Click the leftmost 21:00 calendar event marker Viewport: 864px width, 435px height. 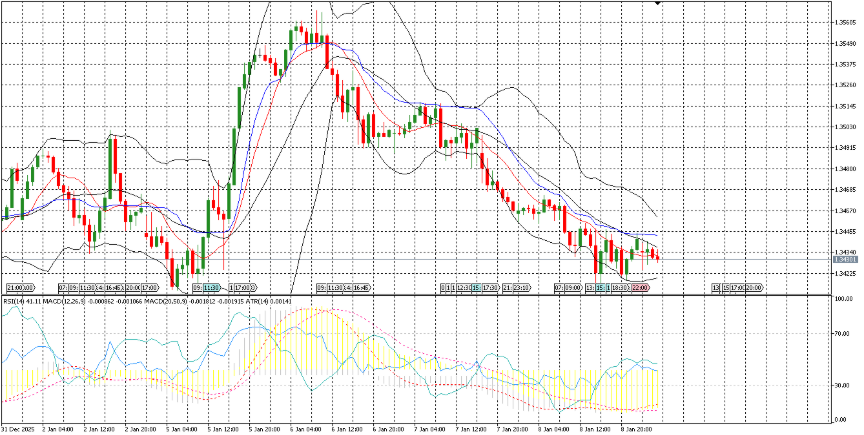pyautogui.click(x=21, y=288)
